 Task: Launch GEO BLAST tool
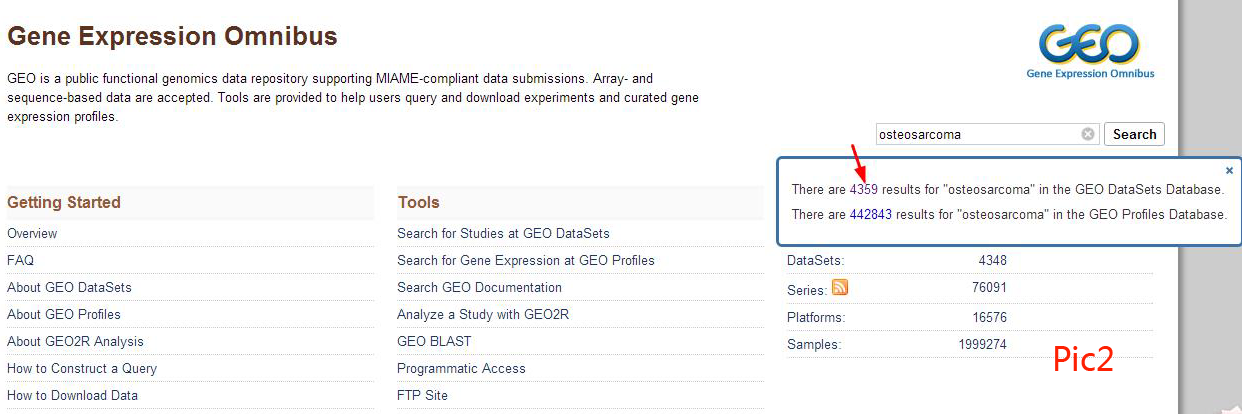[x=434, y=341]
